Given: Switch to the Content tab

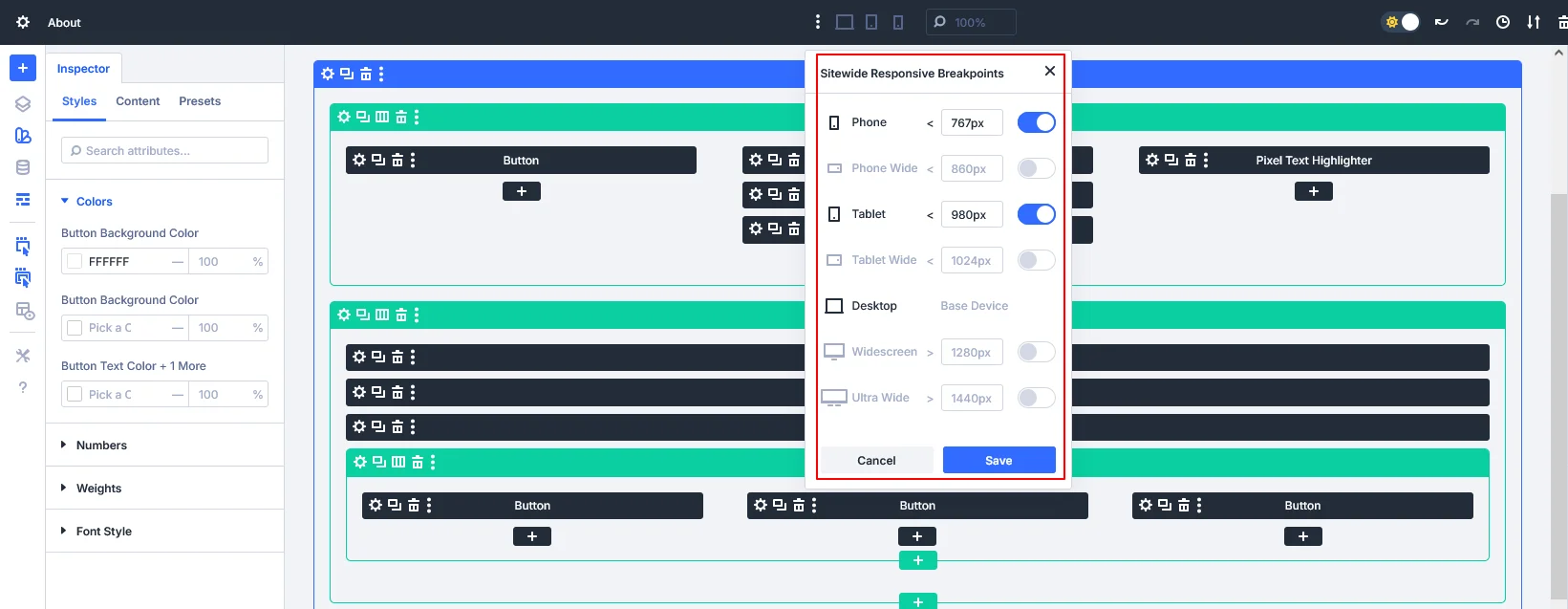Looking at the screenshot, I should 138,101.
